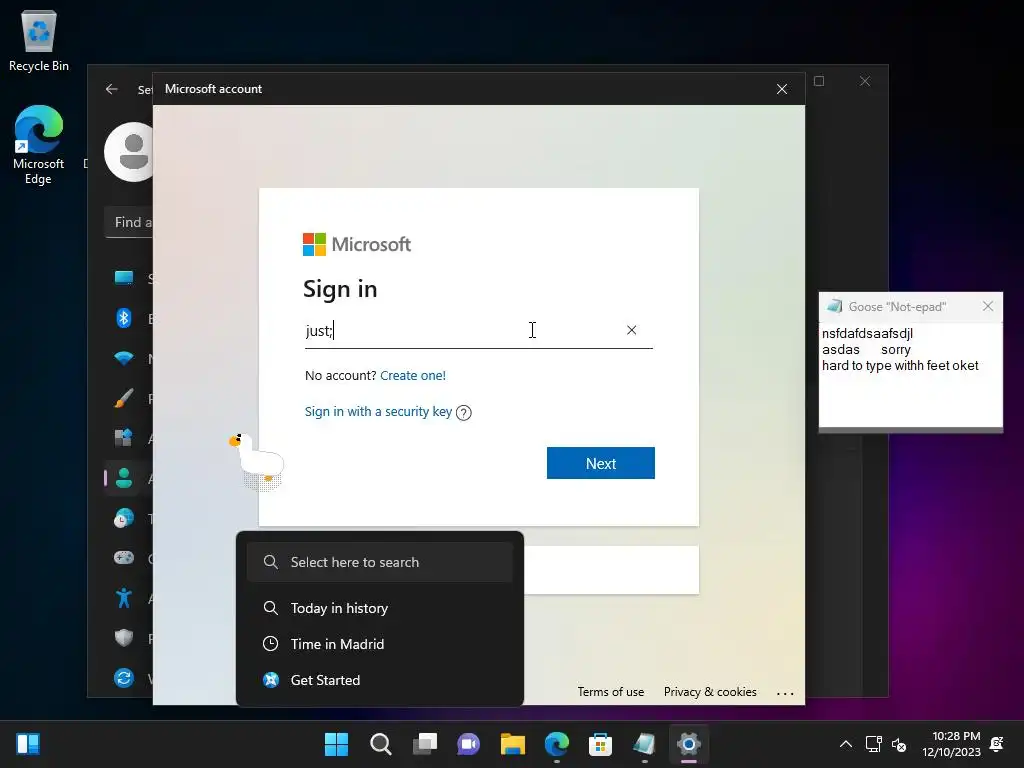Image resolution: width=1024 pixels, height=768 pixels.
Task: Click the user avatar in Settings
Action: coord(129,152)
